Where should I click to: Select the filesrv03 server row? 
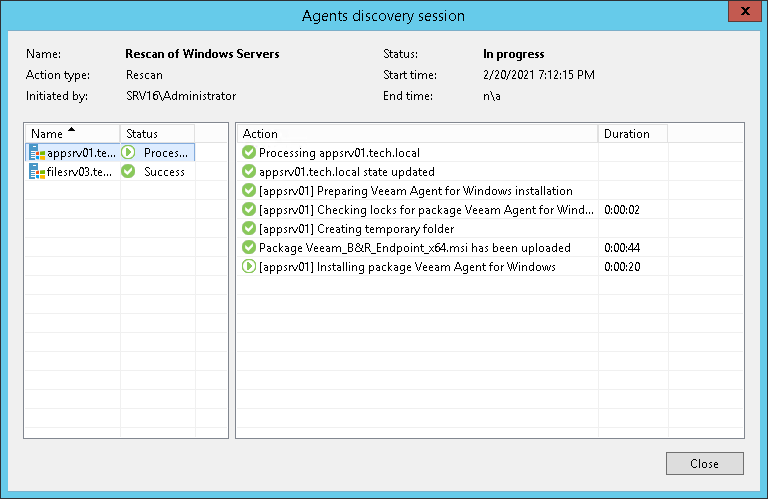(x=82, y=172)
